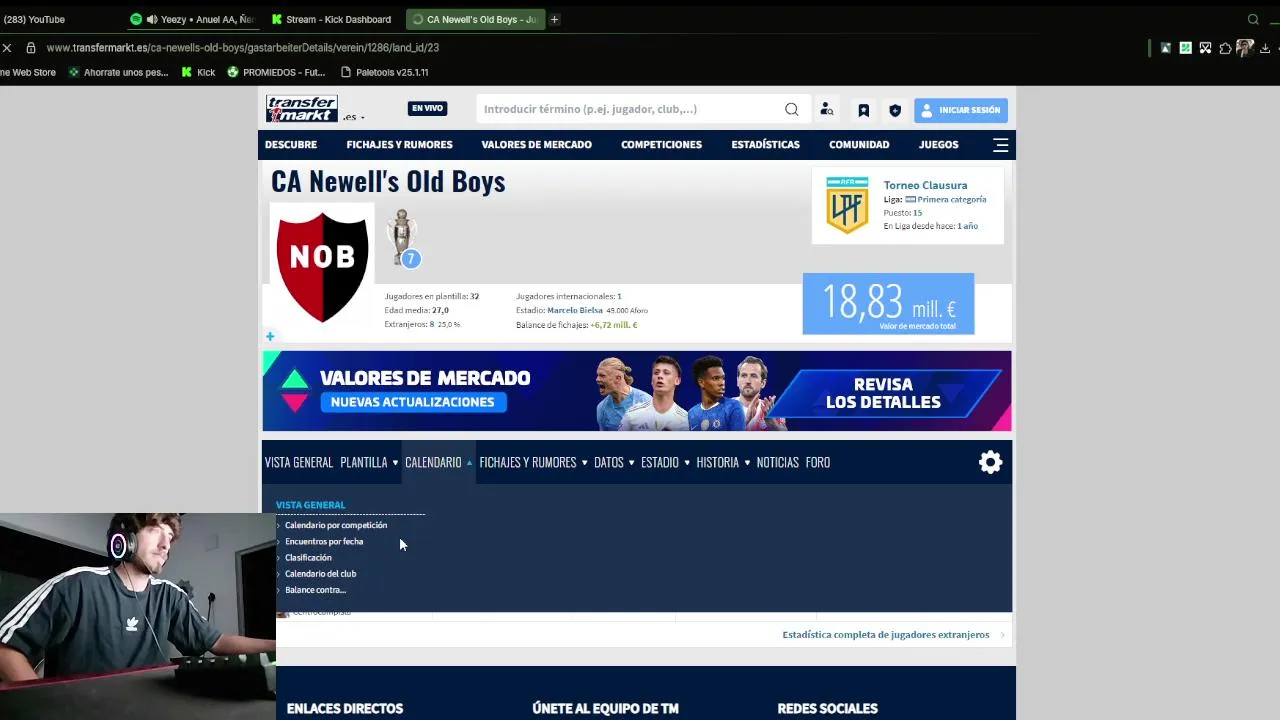The width and height of the screenshot is (1280, 720).
Task: Open the .es country domain dropdown
Action: pyautogui.click(x=354, y=117)
